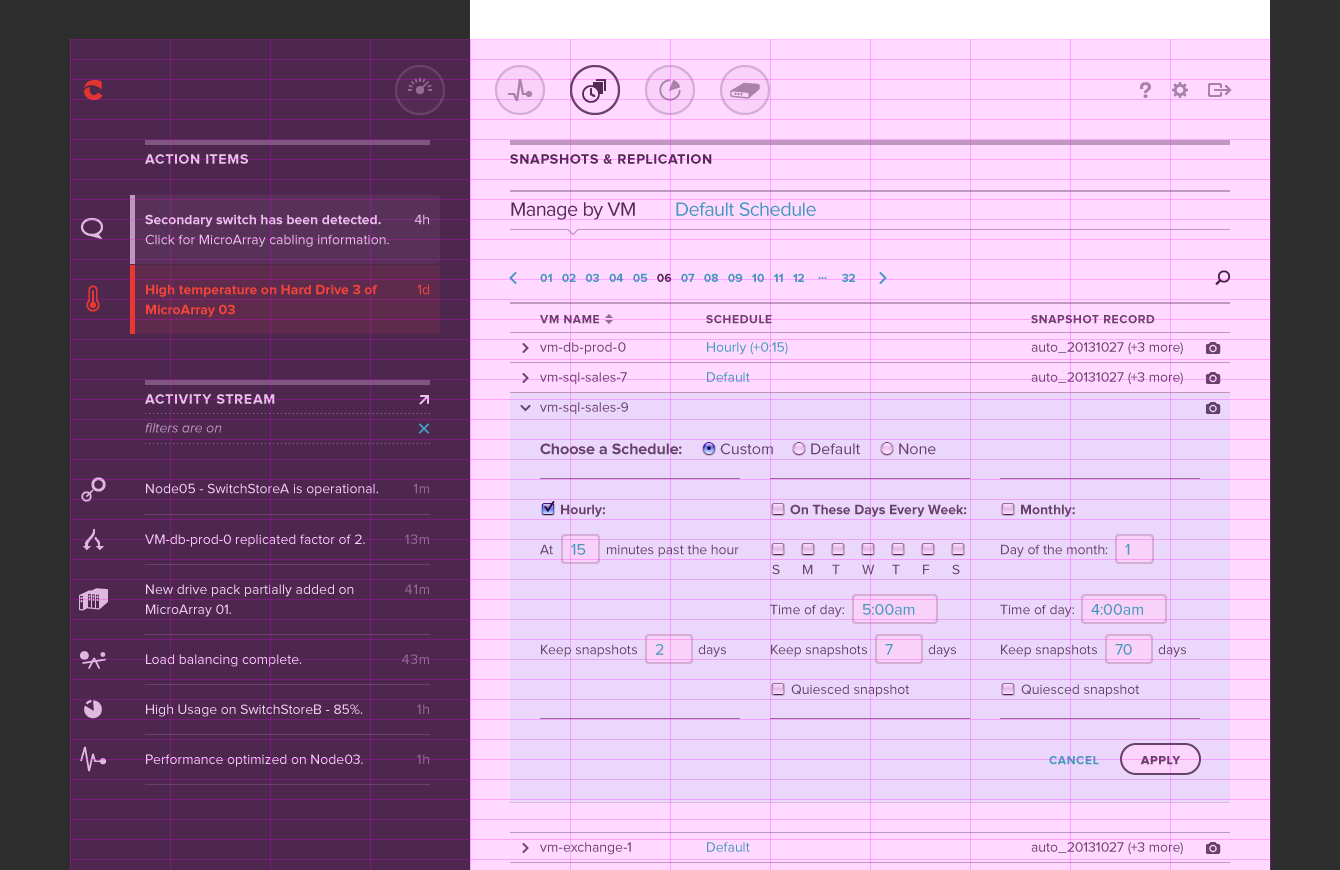Viewport: 1340px width, 870px height.
Task: Open the settings gear icon
Action: 1180,90
